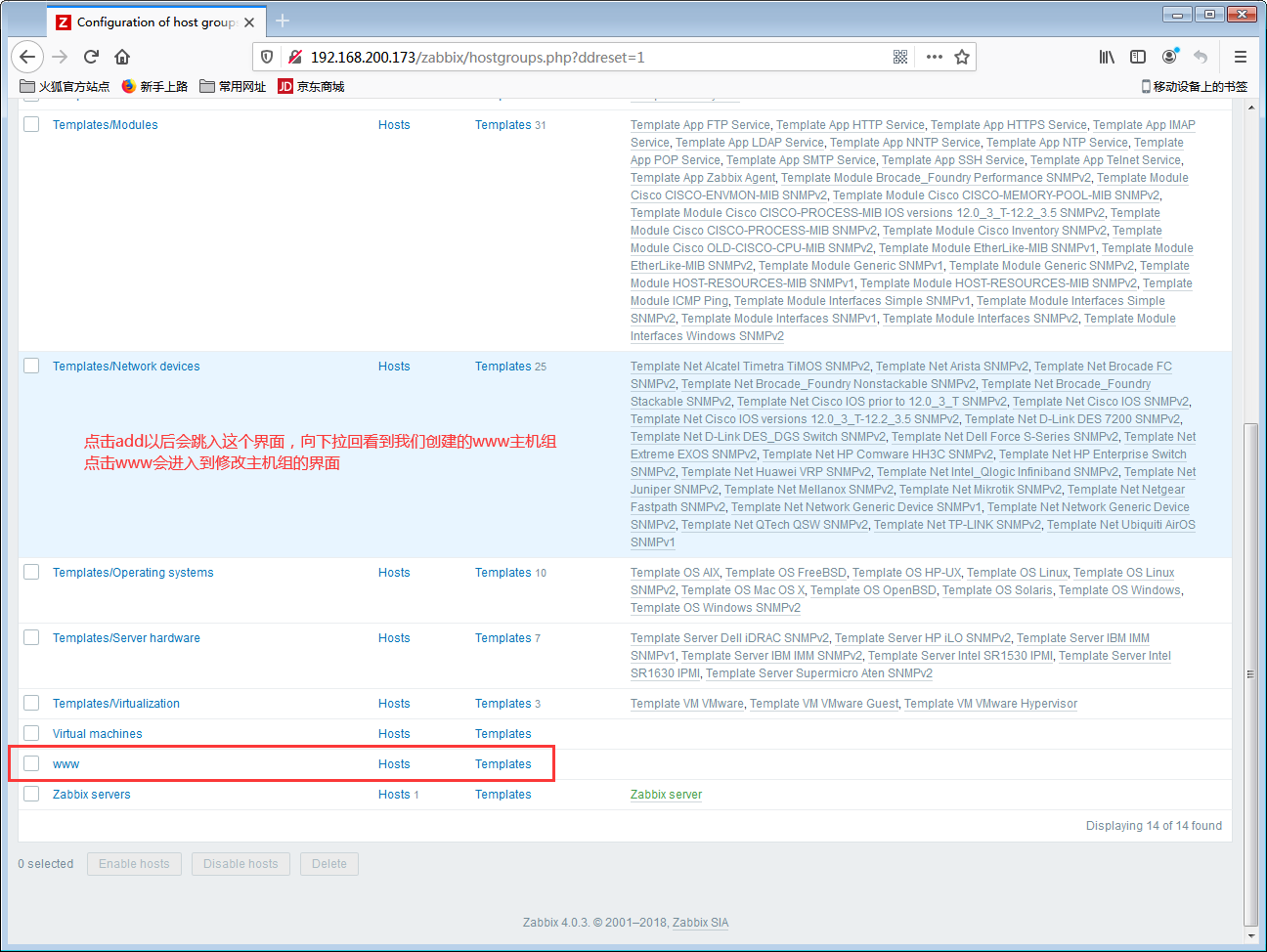Open the 京东商城 JD bookmark
Screen dimensions: 1267x952
pos(311,86)
